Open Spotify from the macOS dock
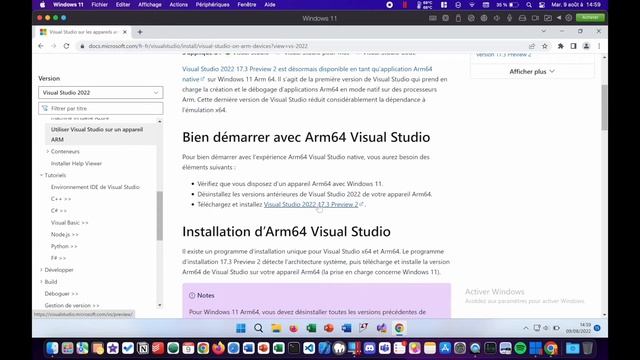The image size is (640, 360). tap(520, 348)
